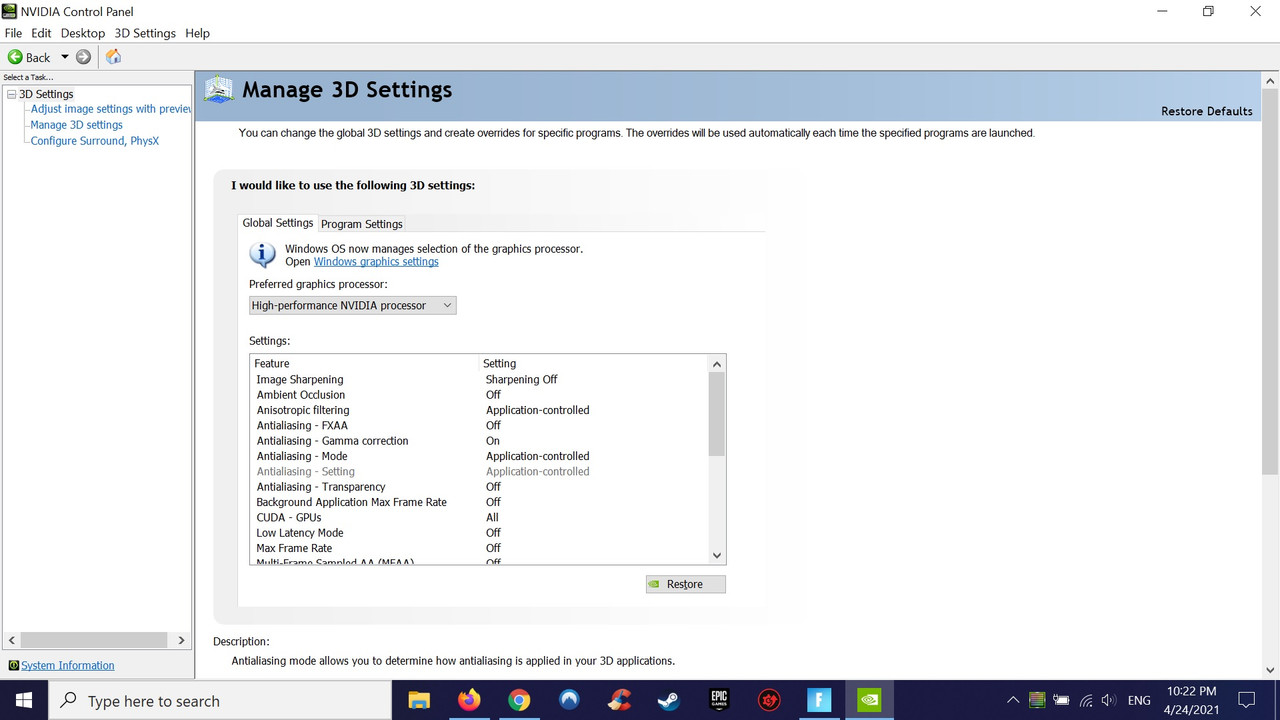Select Background Application Max Frame Rate row

(478, 502)
